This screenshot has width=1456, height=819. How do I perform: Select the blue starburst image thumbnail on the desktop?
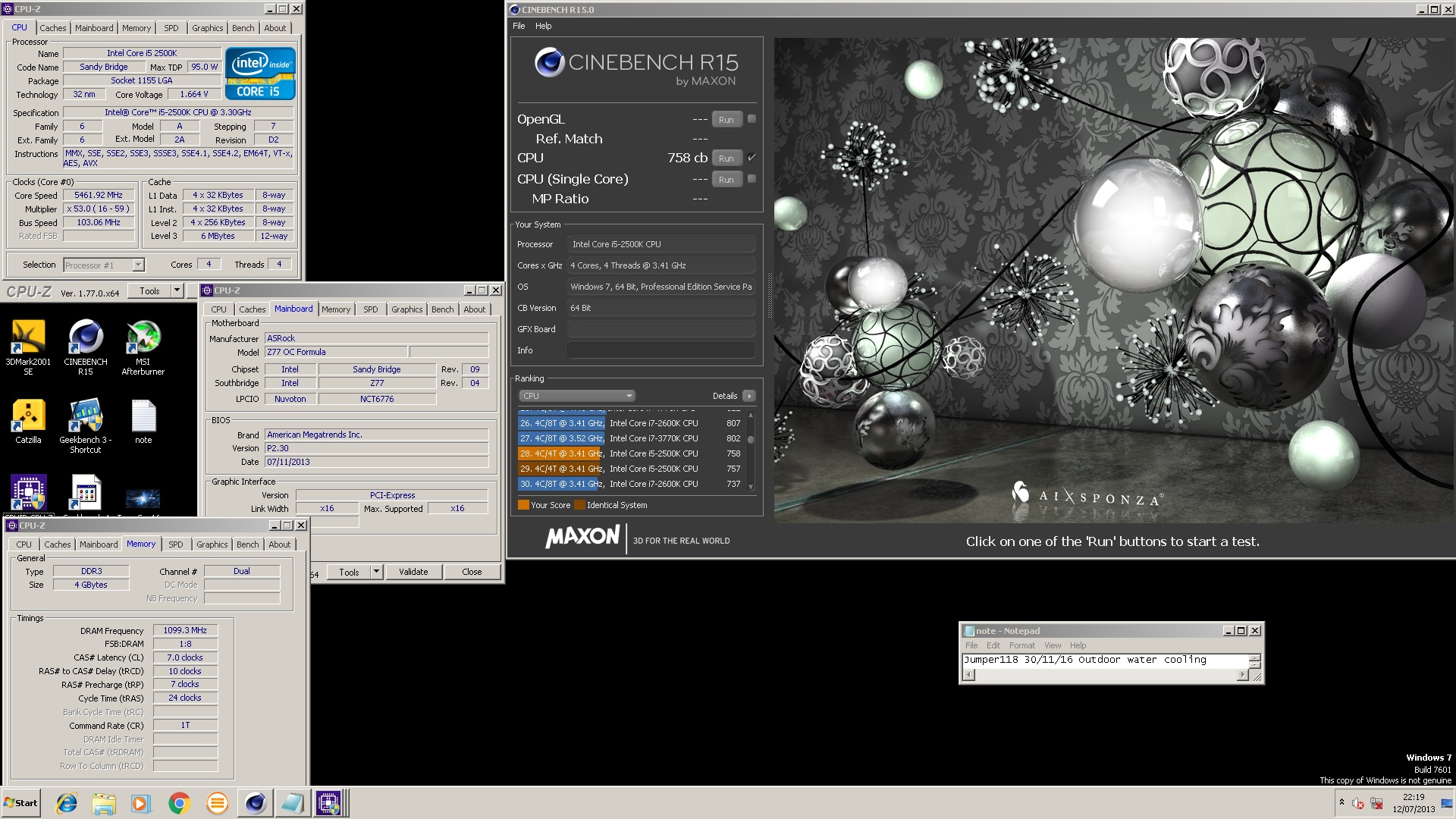143,499
